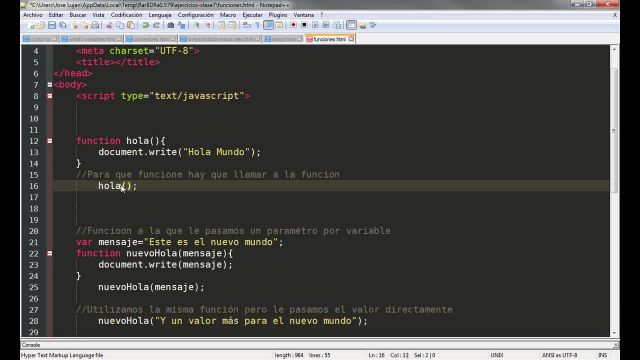Image resolution: width=640 pixels, height=360 pixels.
Task: Click the Ln/Col status bar field
Action: tap(388, 356)
